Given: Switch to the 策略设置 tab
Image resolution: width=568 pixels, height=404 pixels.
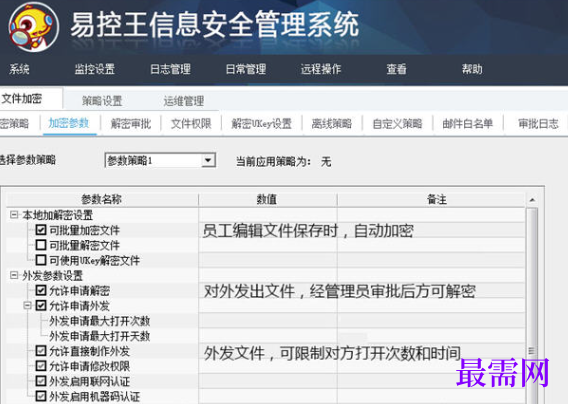Looking at the screenshot, I should 102,101.
